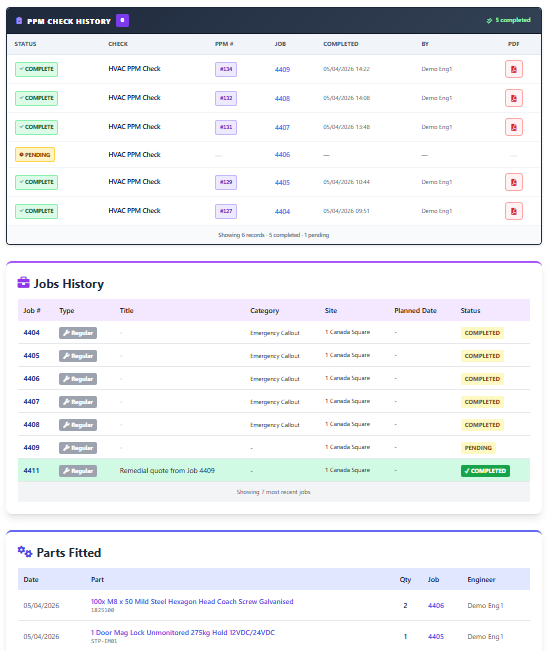Click Emergency Callout category for job 4407
Screen dimensions: 550x651
click(274, 402)
